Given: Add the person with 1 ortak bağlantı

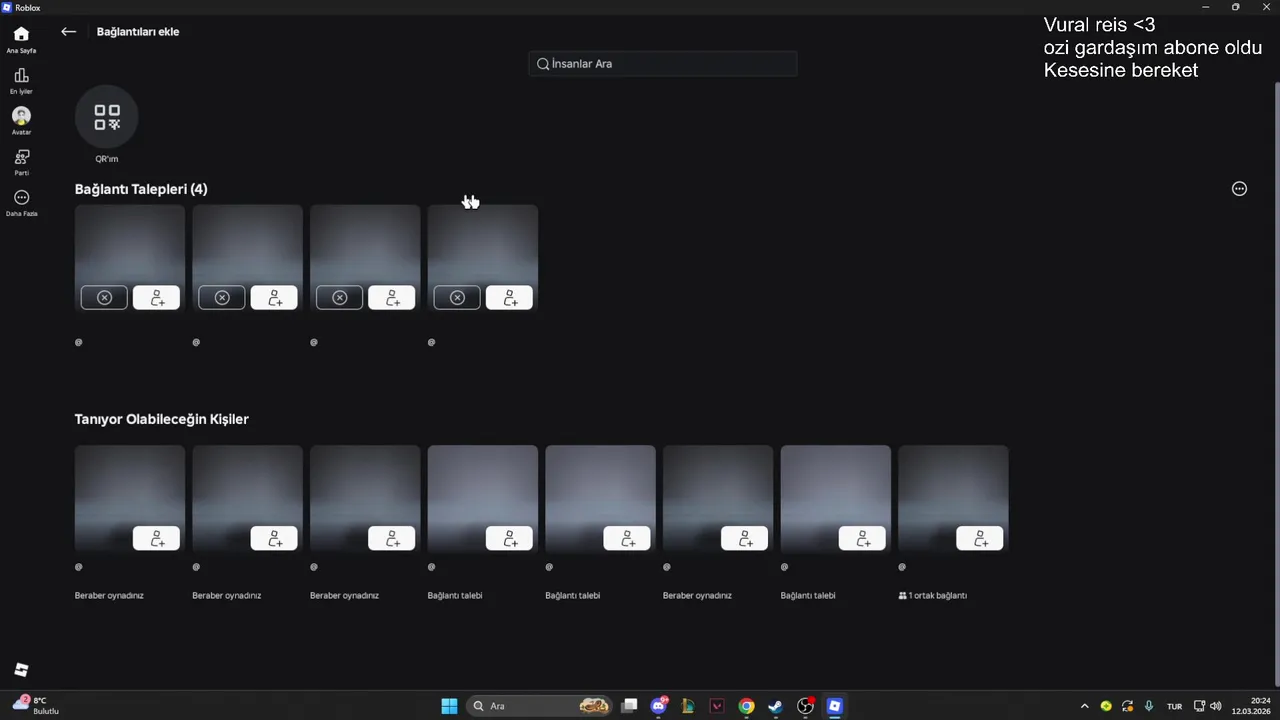Looking at the screenshot, I should click(x=980, y=538).
